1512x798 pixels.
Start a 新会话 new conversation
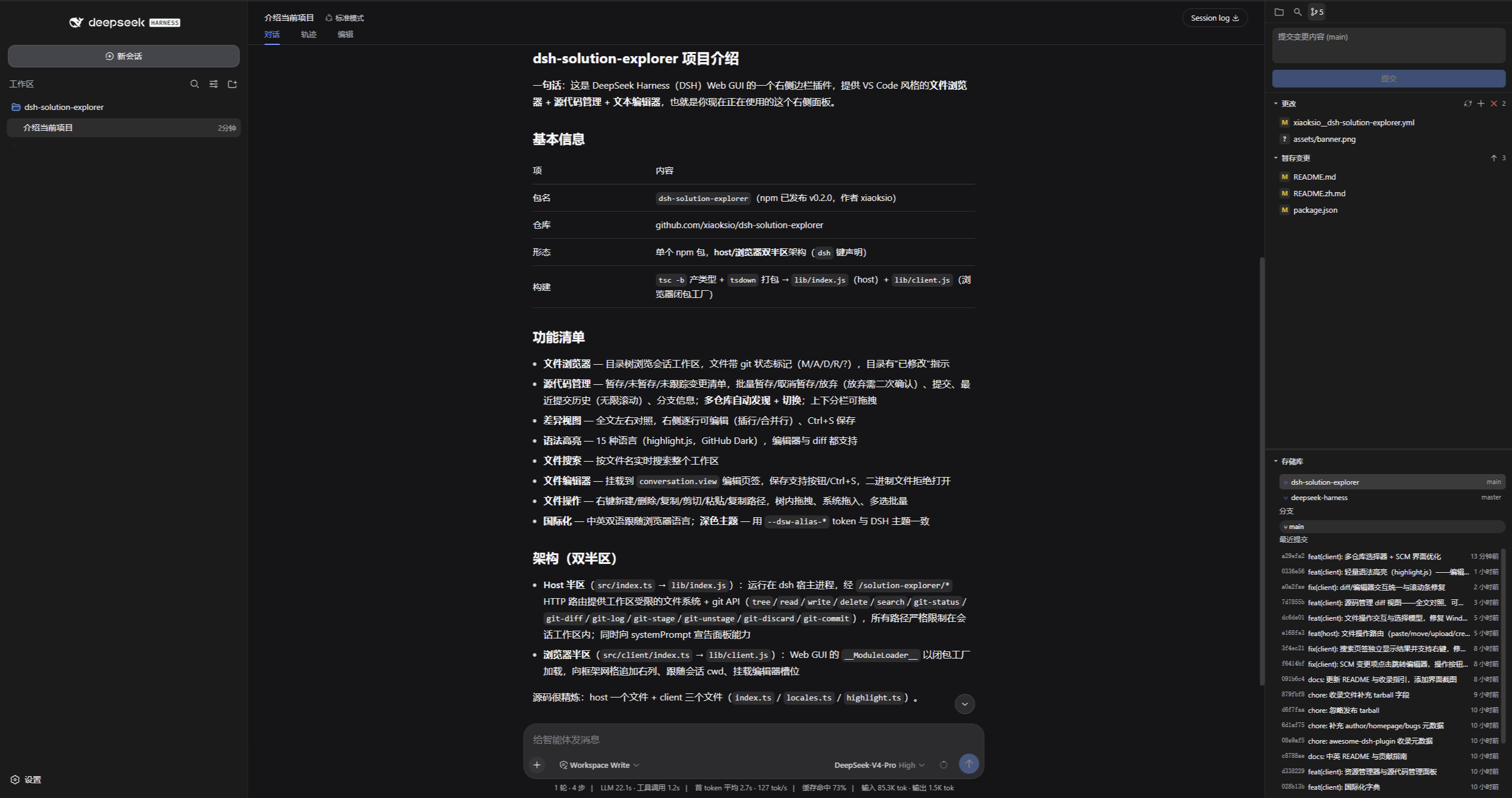pos(124,56)
